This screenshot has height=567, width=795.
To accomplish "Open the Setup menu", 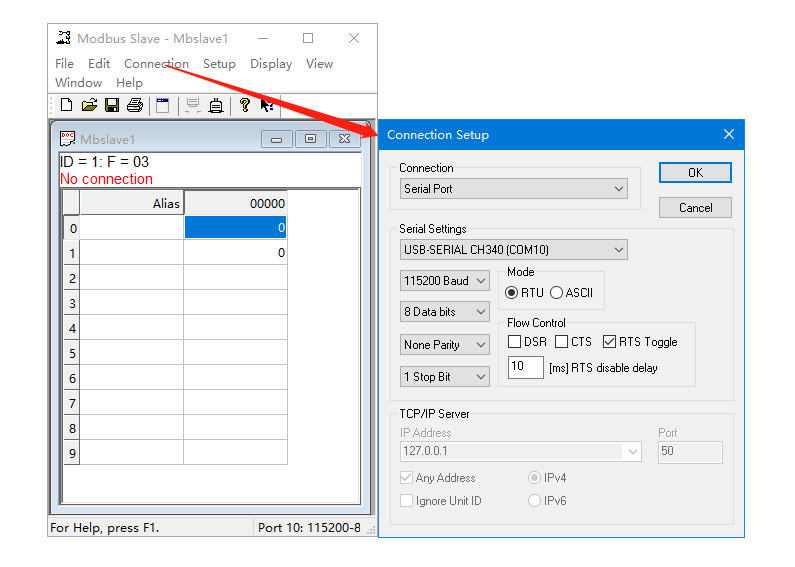I will (219, 64).
